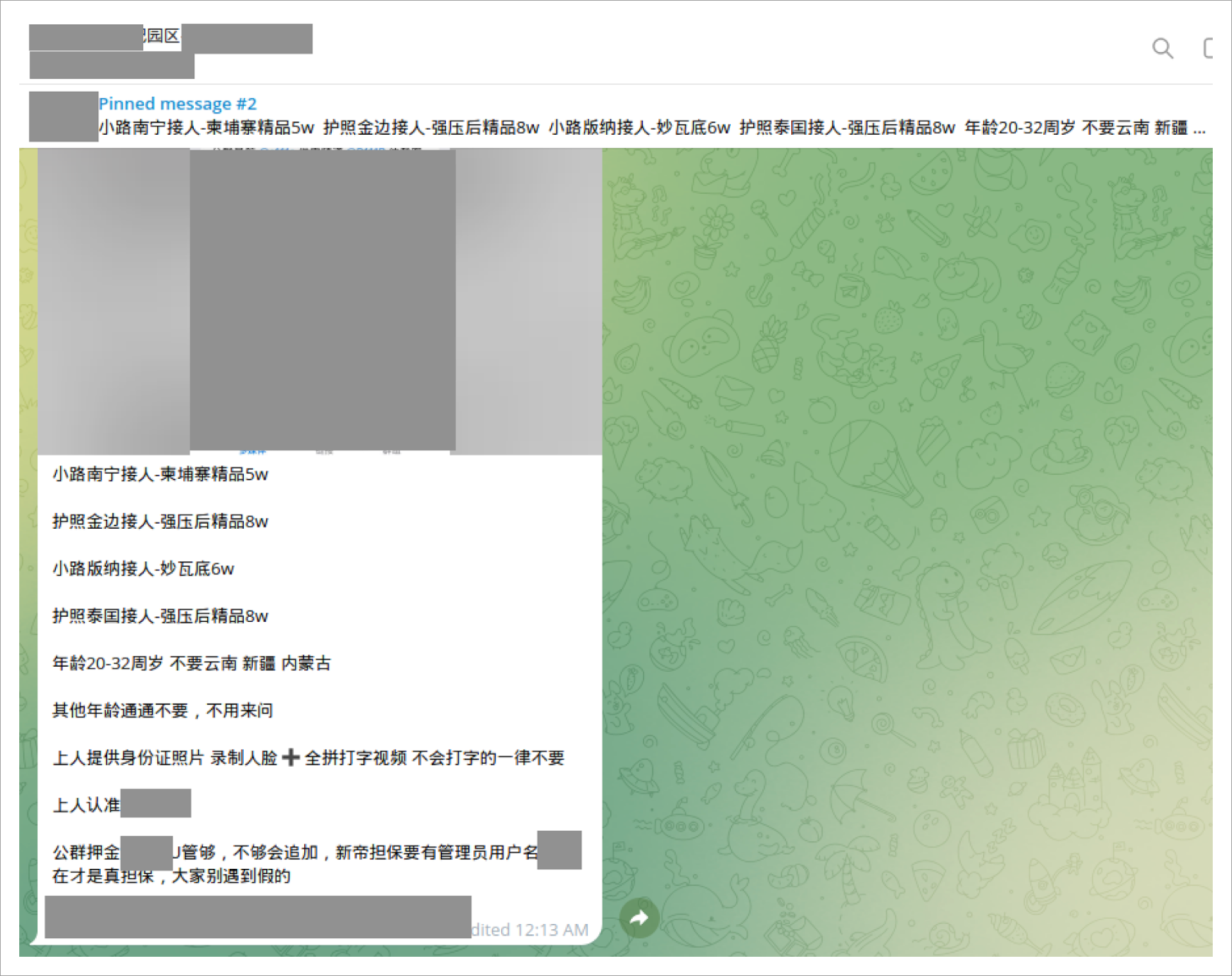The height and width of the screenshot is (976, 1232).
Task: Open the pinned message thumbnail
Action: tap(64, 116)
